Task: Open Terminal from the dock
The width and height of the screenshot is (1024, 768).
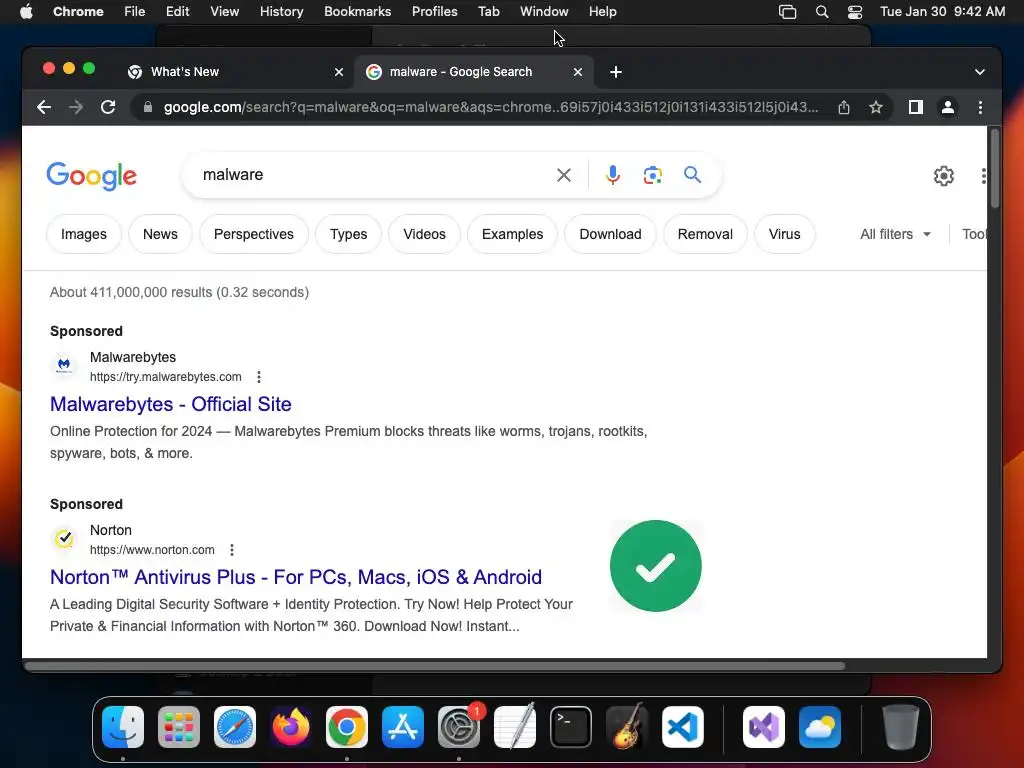Action: click(571, 727)
